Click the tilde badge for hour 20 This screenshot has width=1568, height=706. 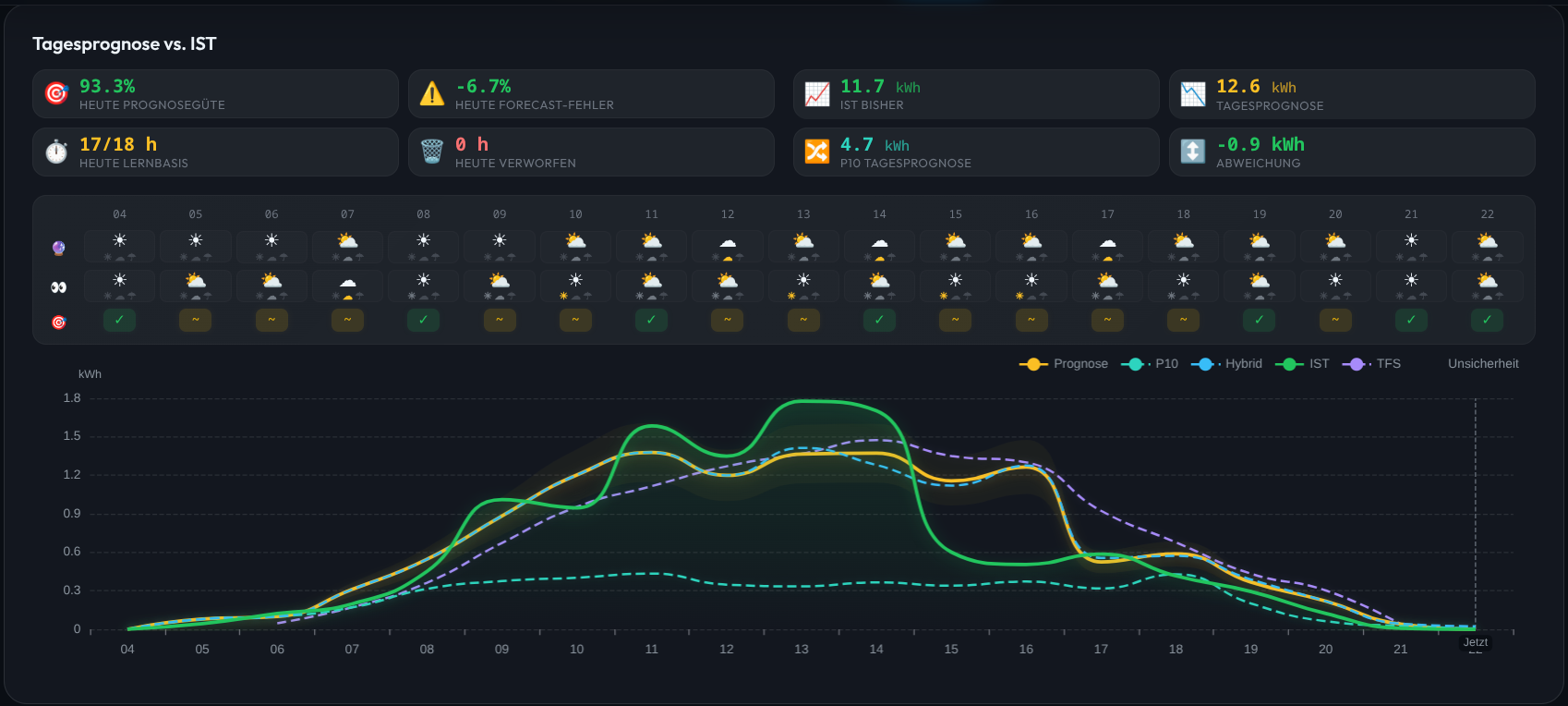tap(1335, 320)
